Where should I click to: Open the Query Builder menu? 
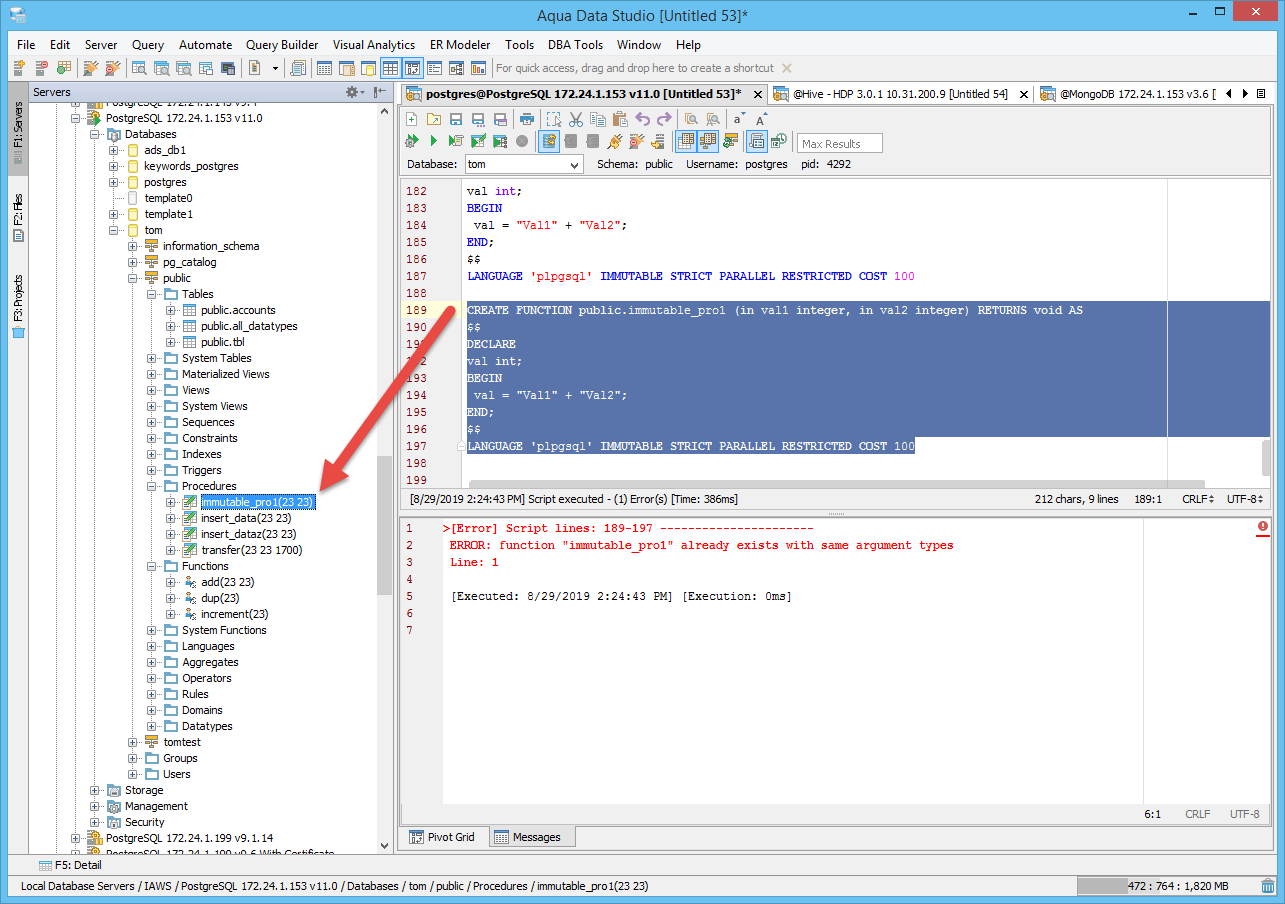click(x=282, y=45)
